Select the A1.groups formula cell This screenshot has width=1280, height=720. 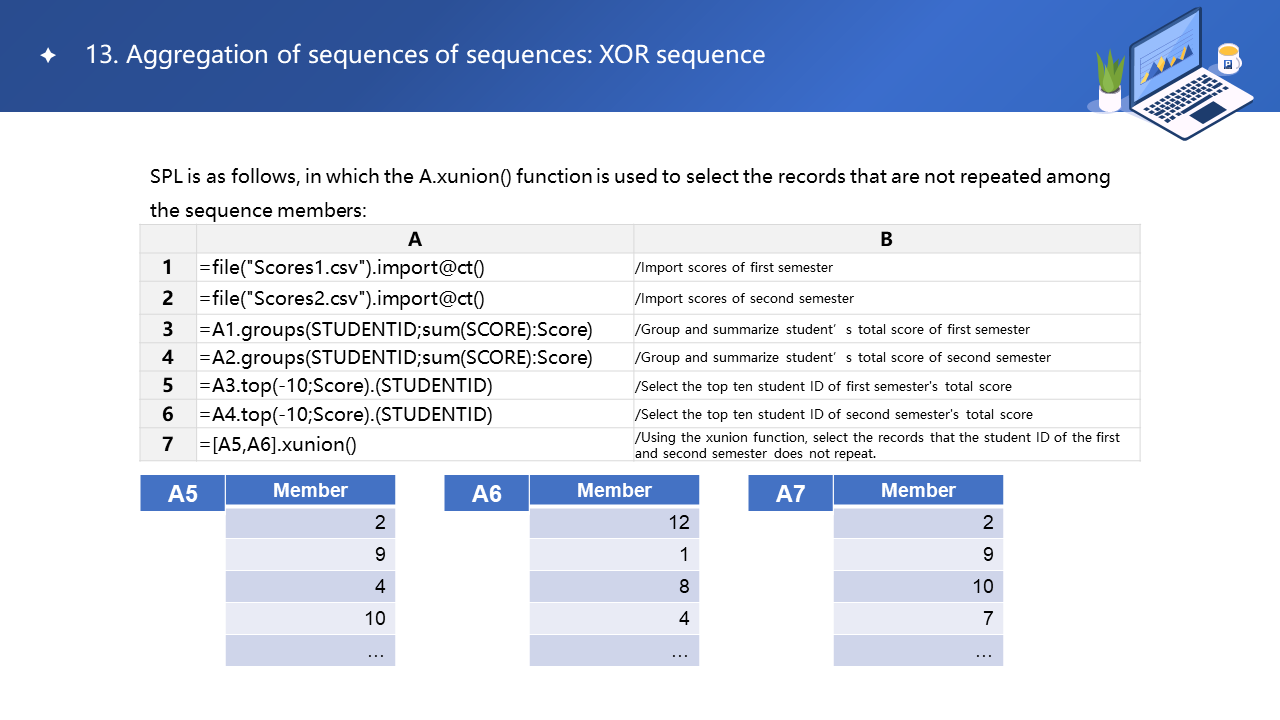point(395,329)
